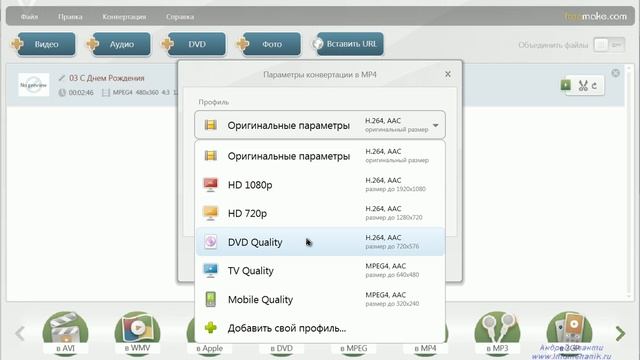Toggle the Объединить файлы switch
The width and height of the screenshot is (640, 360).
(x=609, y=44)
